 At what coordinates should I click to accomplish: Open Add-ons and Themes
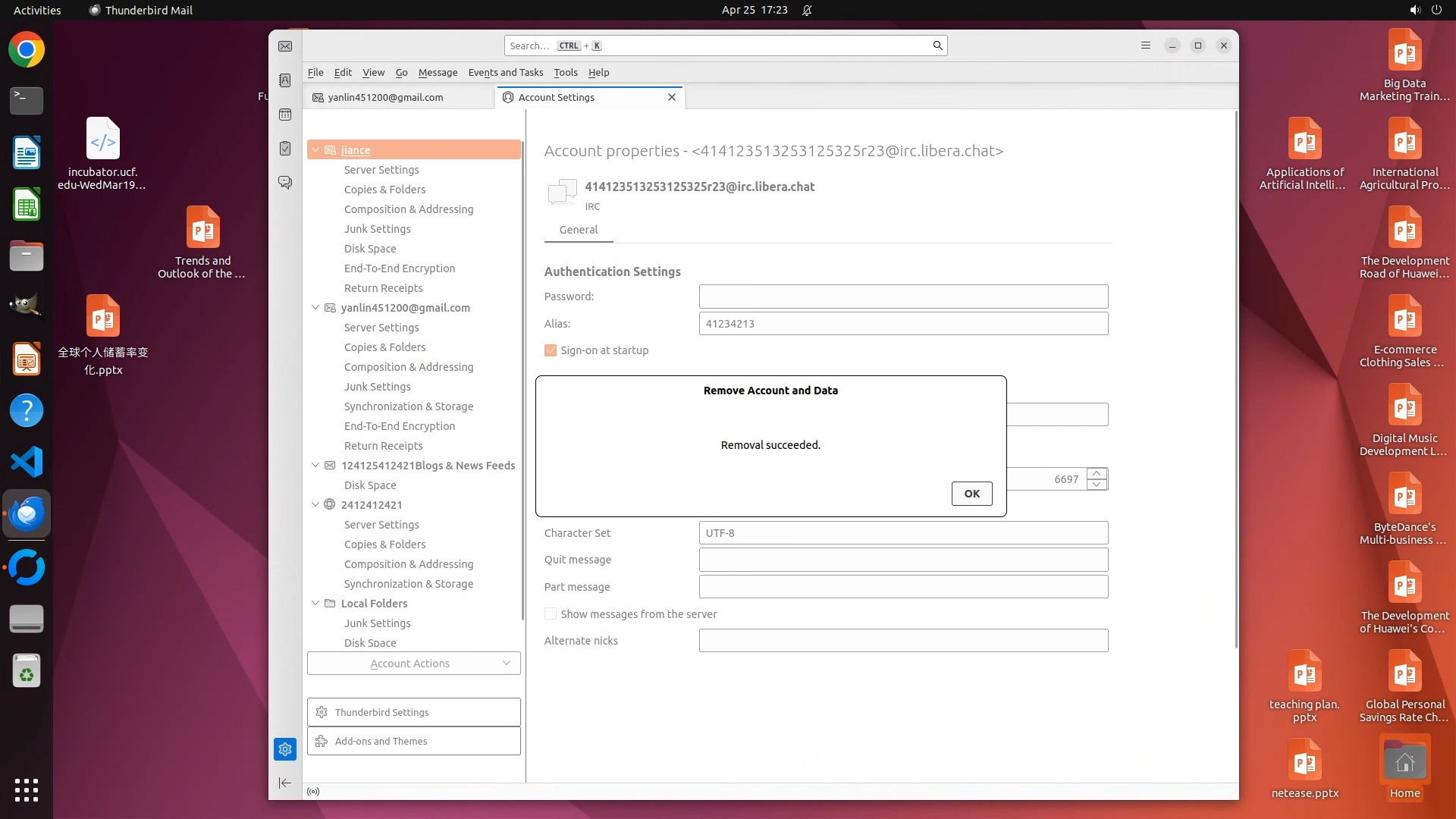[413, 742]
